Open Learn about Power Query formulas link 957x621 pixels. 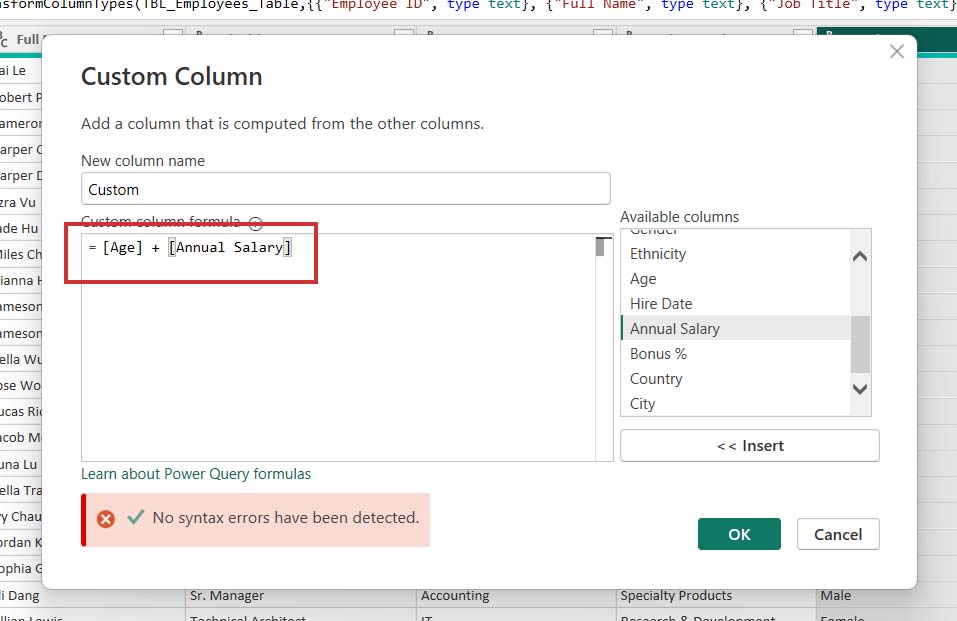coord(196,474)
